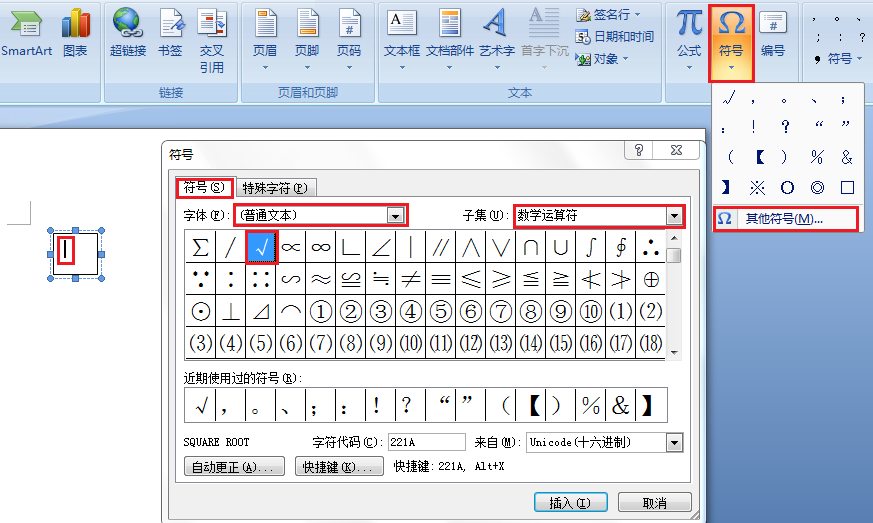Viewport: 873px width, 523px height.
Task: Select the intersection ∩ symbol
Action: click(x=531, y=247)
